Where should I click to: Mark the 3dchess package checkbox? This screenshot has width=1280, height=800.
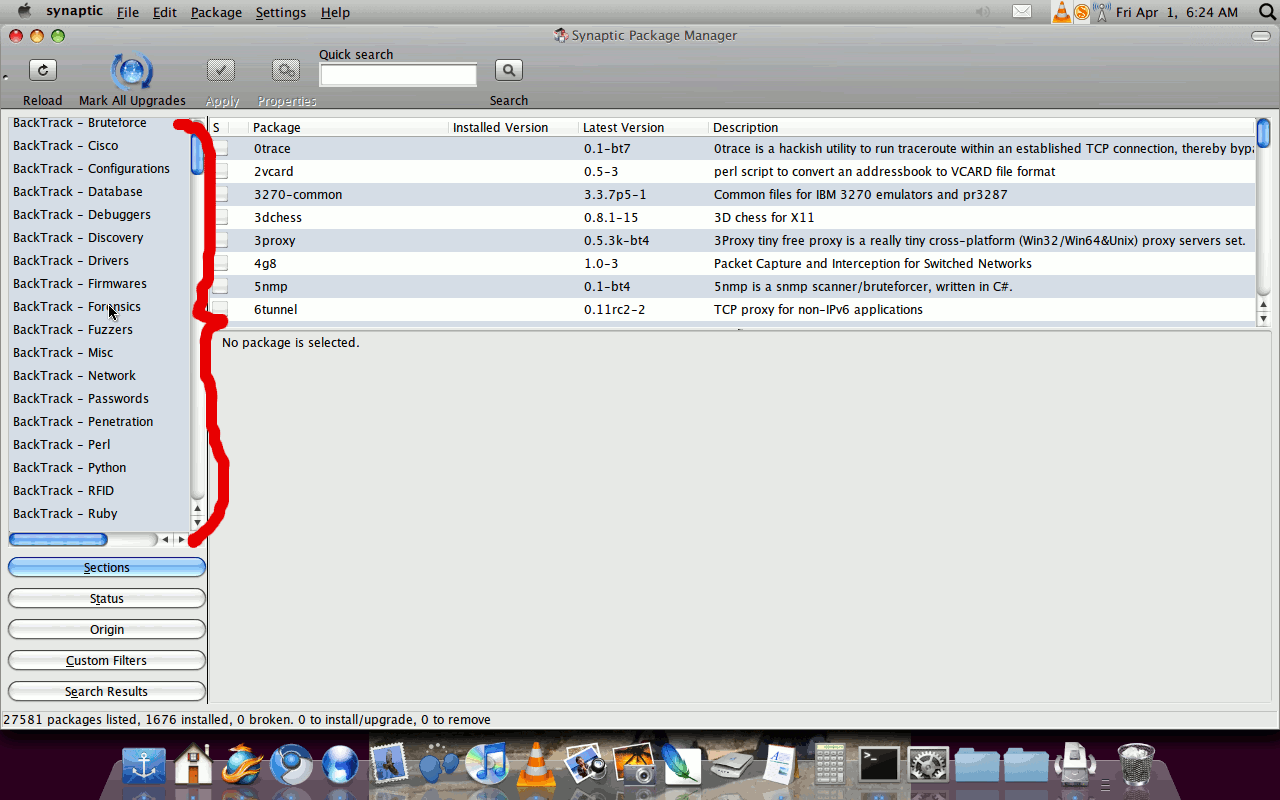[x=220, y=217]
